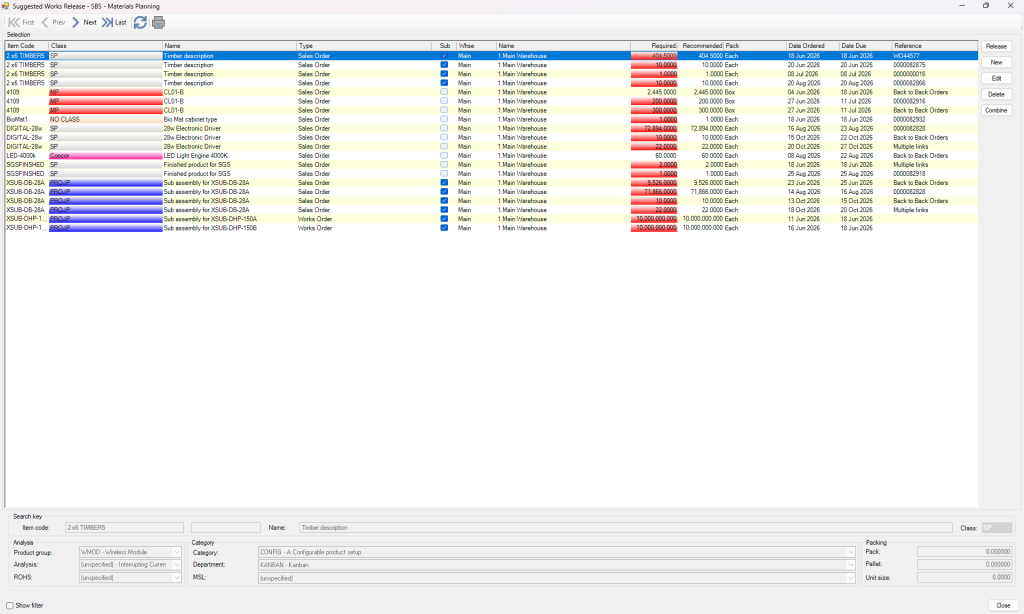1024x614 pixels.
Task: Sort by the Reference column header
Action: click(935, 46)
